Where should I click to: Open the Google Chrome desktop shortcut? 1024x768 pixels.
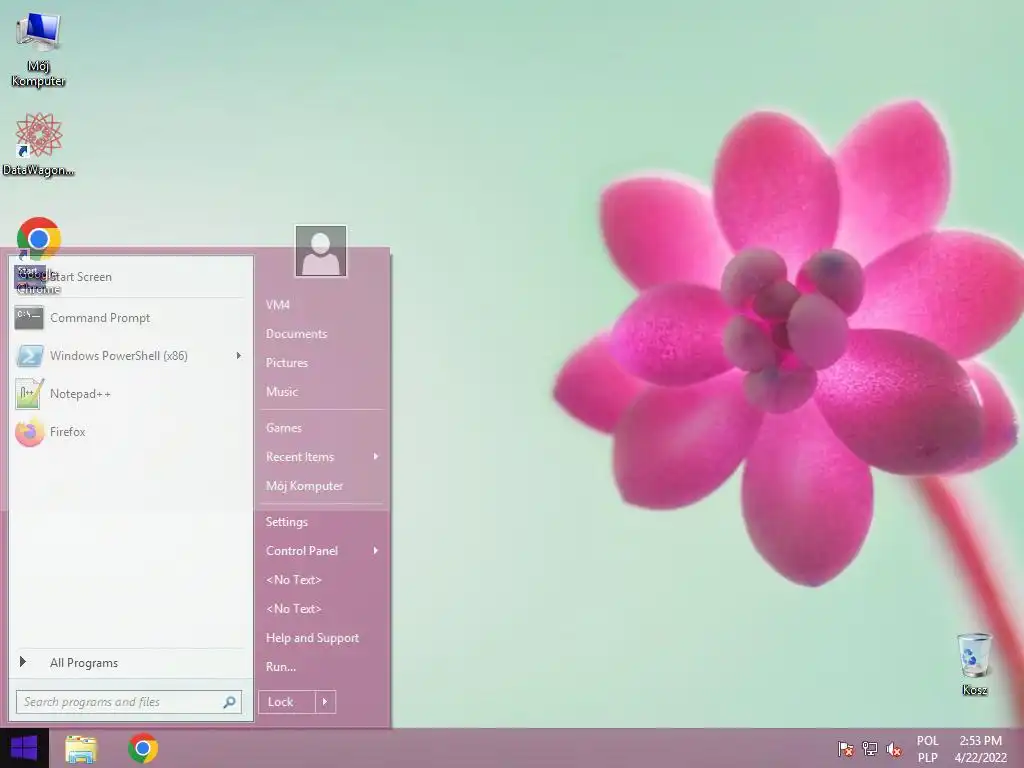pos(39,255)
